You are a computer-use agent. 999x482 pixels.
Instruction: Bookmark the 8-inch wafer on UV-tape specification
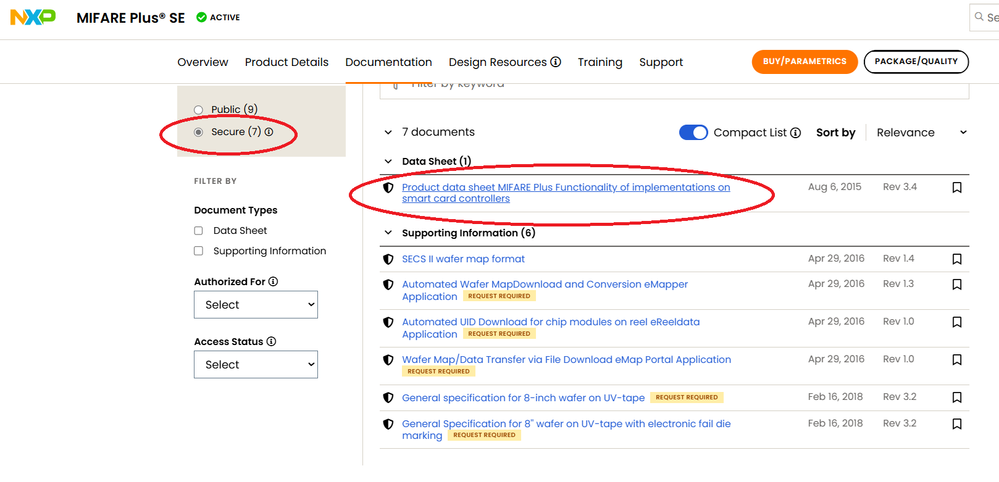pos(957,398)
